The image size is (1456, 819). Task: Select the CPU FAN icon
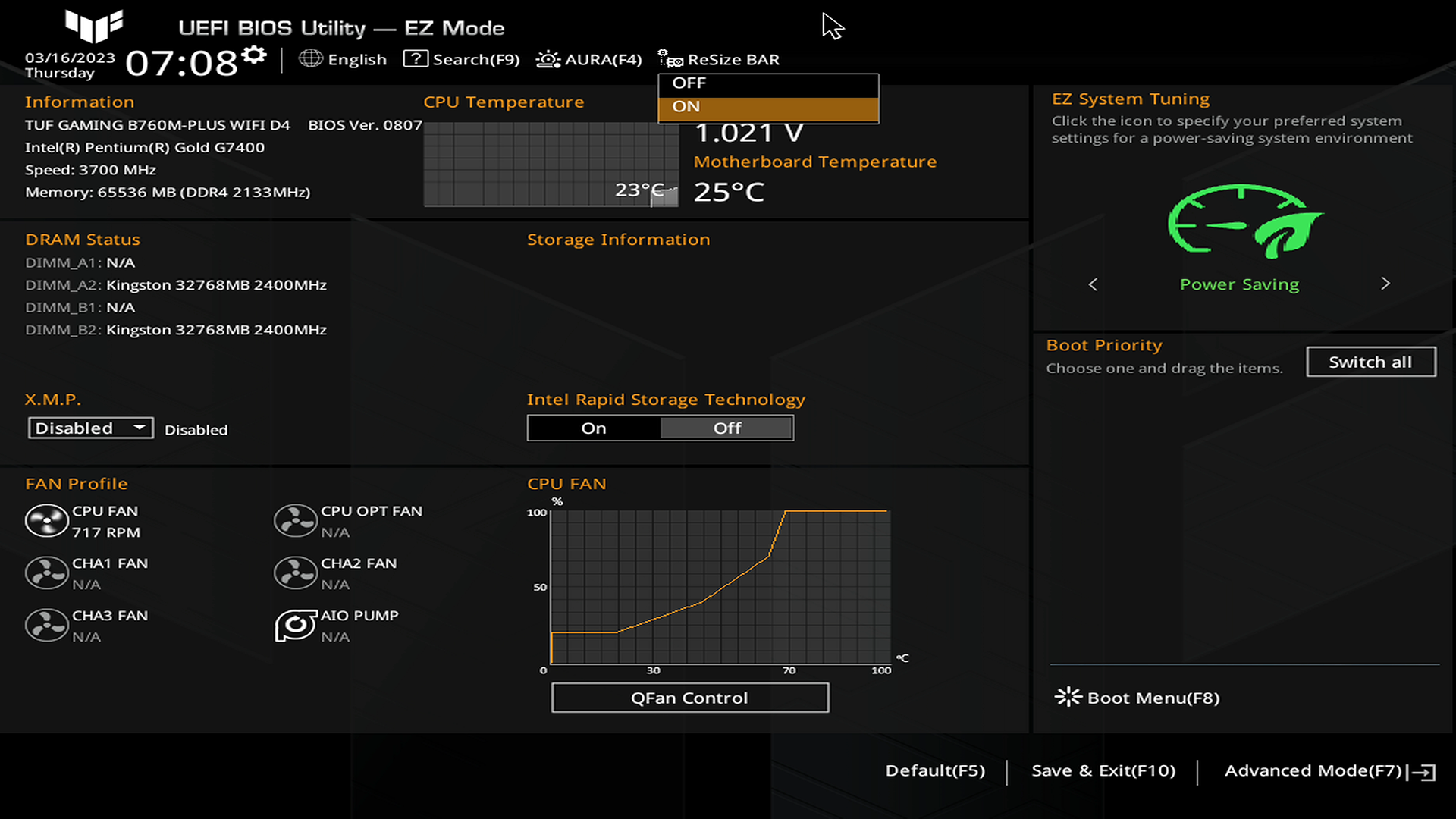coord(46,521)
